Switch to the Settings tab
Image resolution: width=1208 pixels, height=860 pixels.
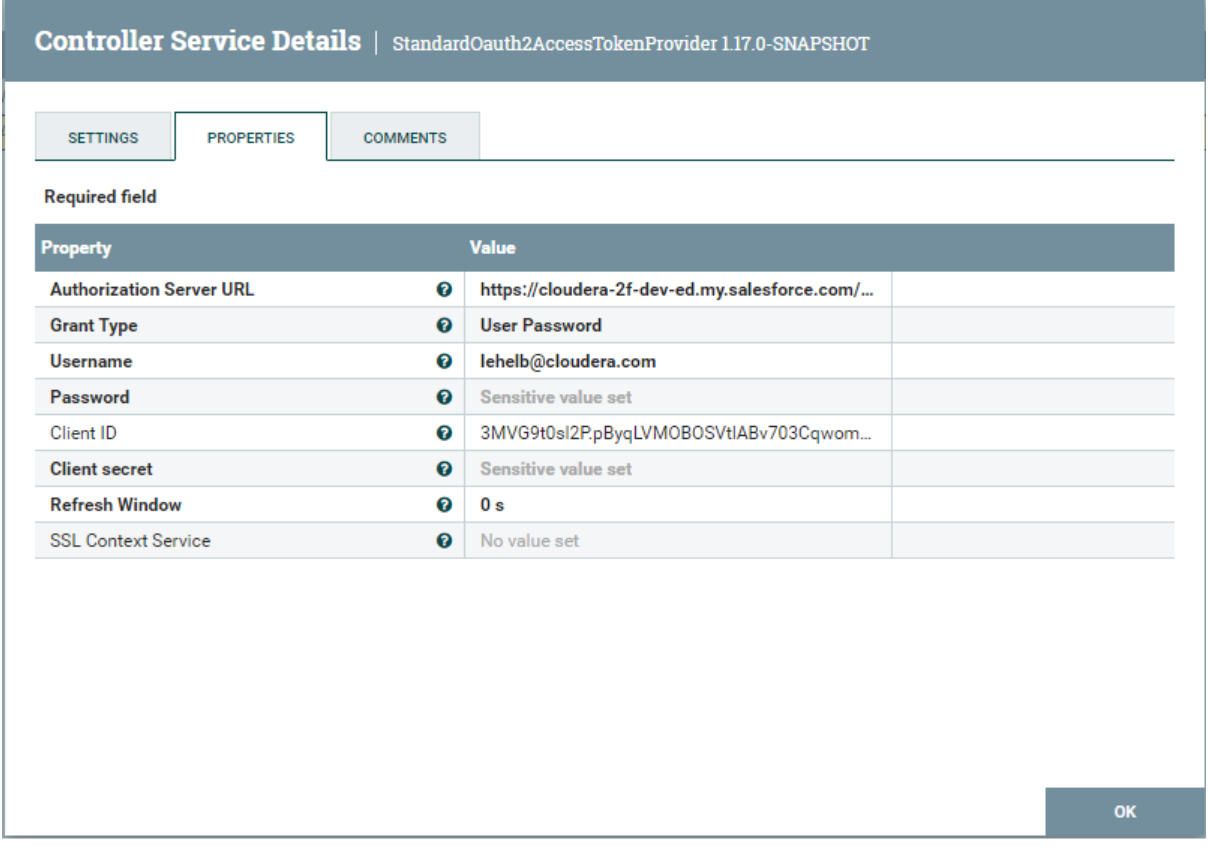click(103, 138)
